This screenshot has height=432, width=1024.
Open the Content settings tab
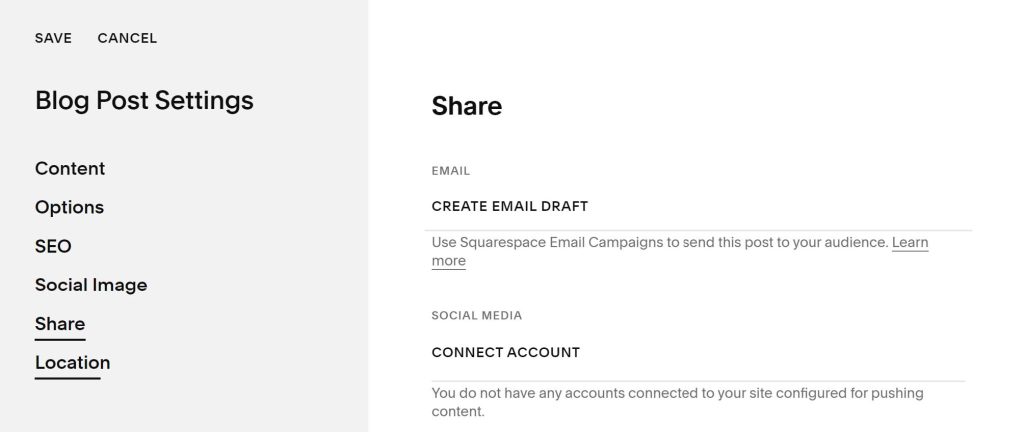pyautogui.click(x=70, y=168)
